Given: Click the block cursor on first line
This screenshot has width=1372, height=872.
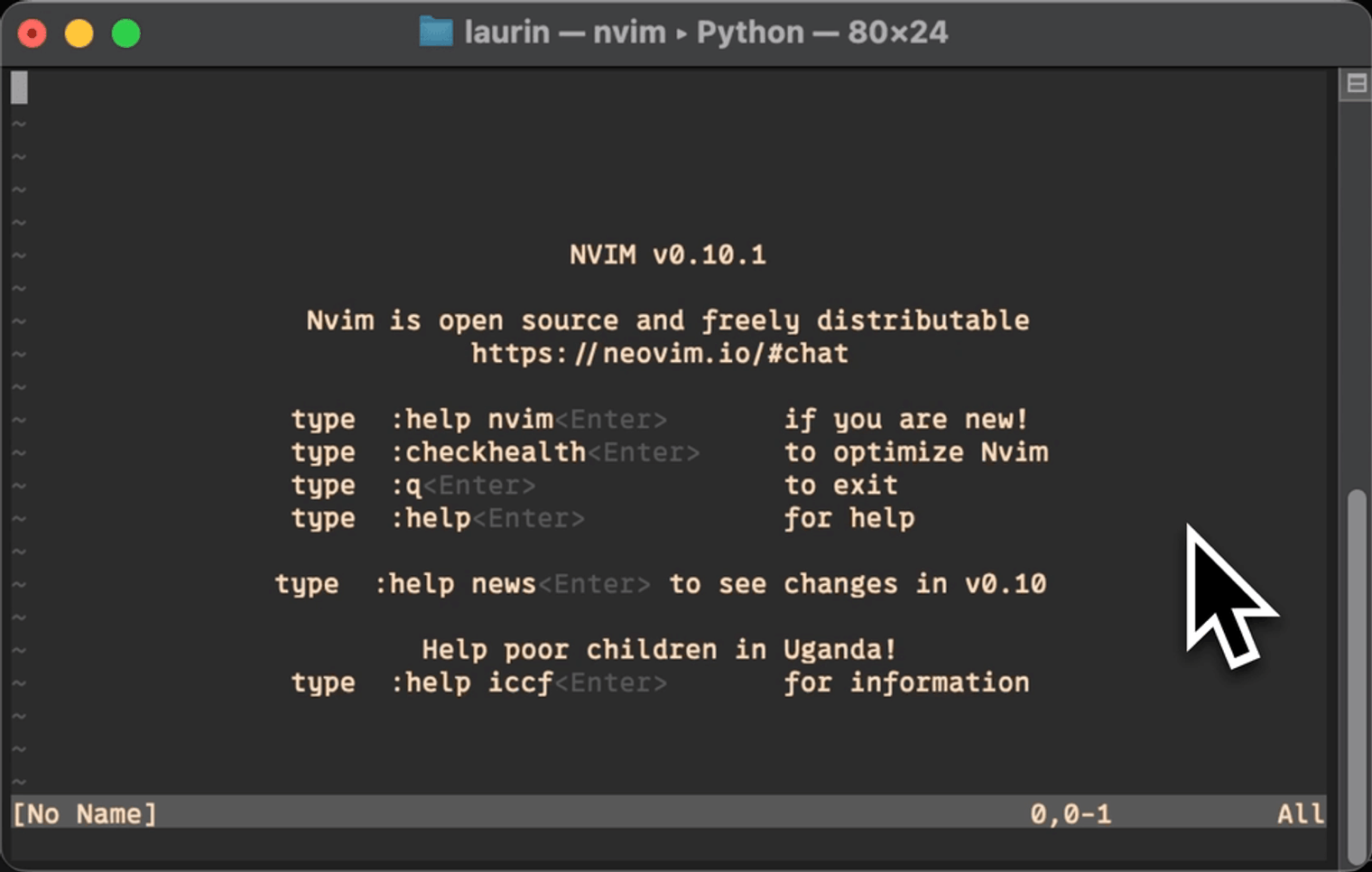Looking at the screenshot, I should (x=19, y=88).
